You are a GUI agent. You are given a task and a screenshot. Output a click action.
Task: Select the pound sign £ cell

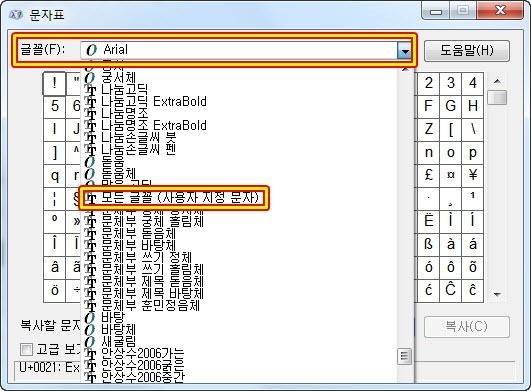(428, 176)
